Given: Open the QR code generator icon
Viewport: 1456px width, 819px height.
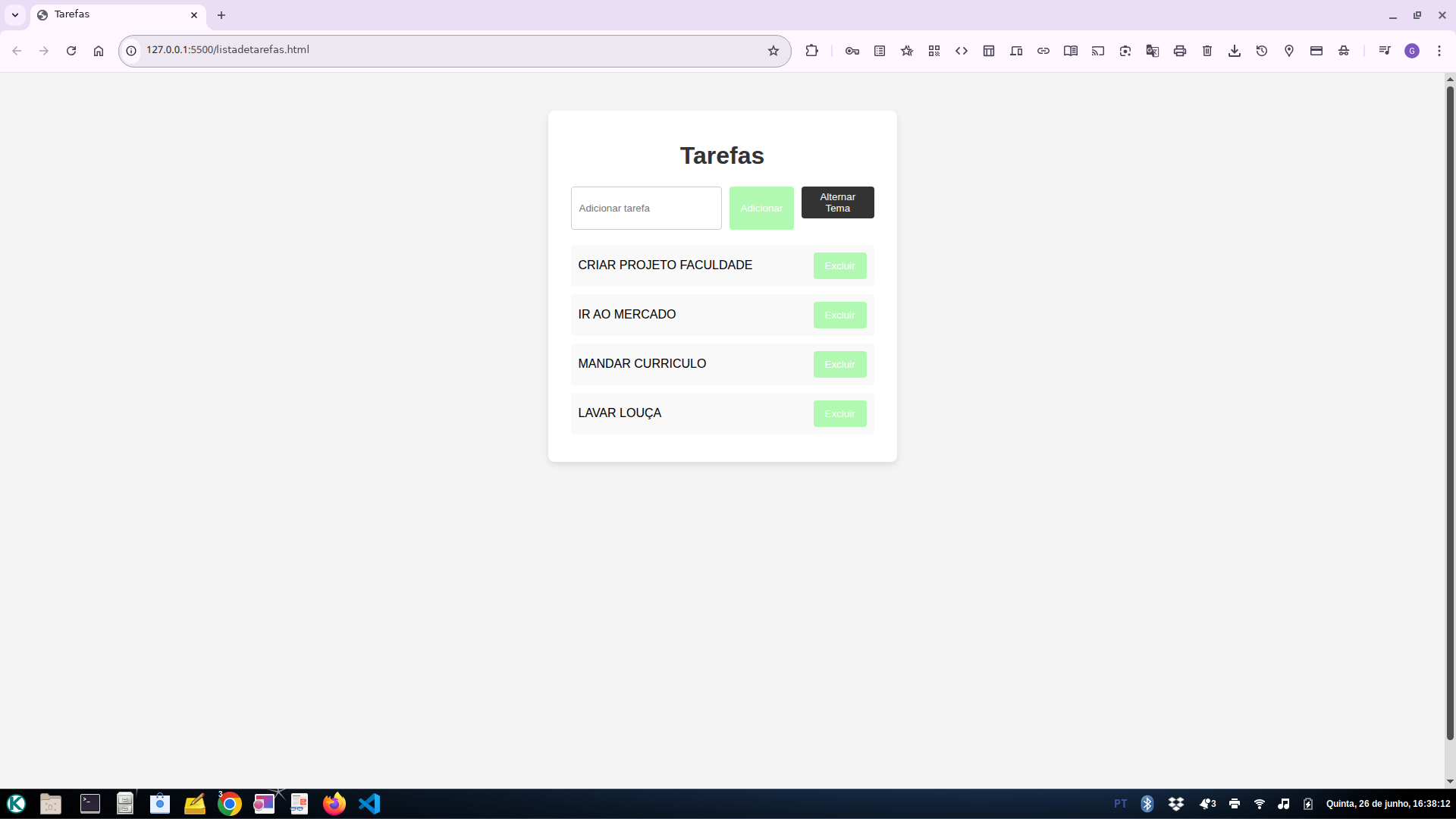Looking at the screenshot, I should click(x=934, y=51).
